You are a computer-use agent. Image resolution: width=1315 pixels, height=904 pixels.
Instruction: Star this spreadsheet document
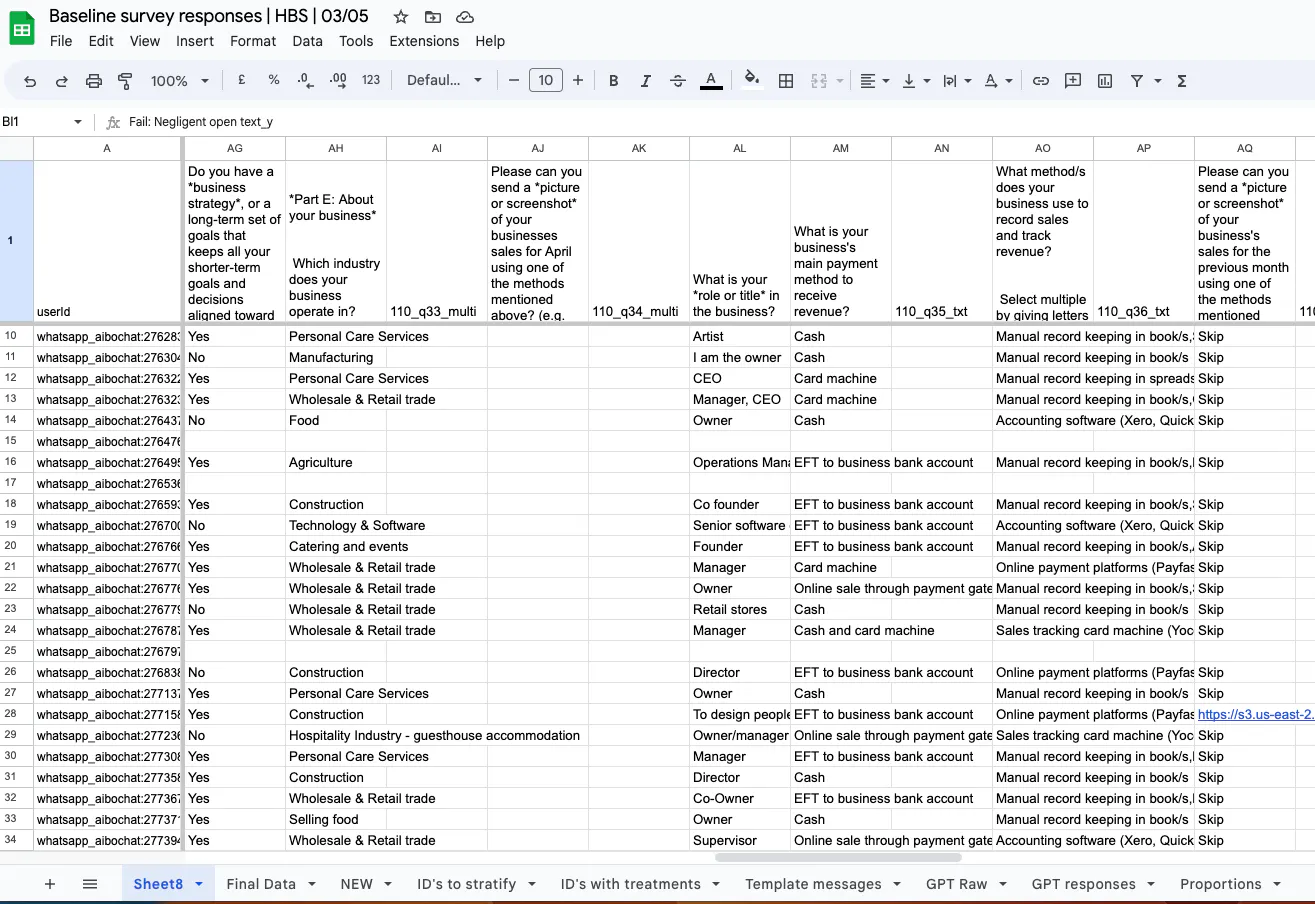click(401, 16)
